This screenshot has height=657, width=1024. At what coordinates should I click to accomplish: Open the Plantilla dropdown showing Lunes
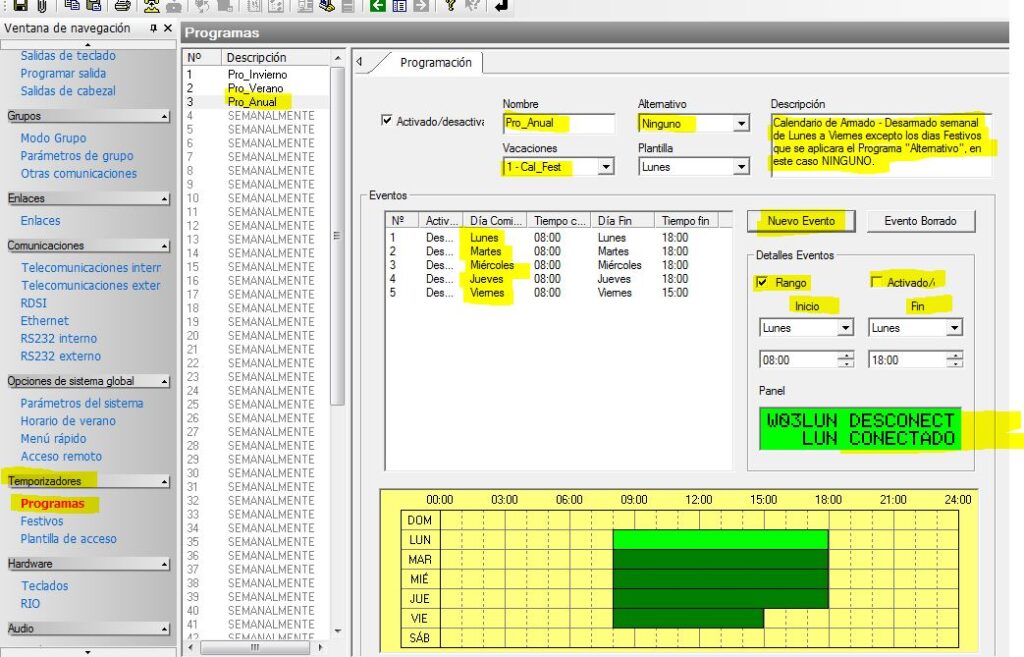[741, 167]
